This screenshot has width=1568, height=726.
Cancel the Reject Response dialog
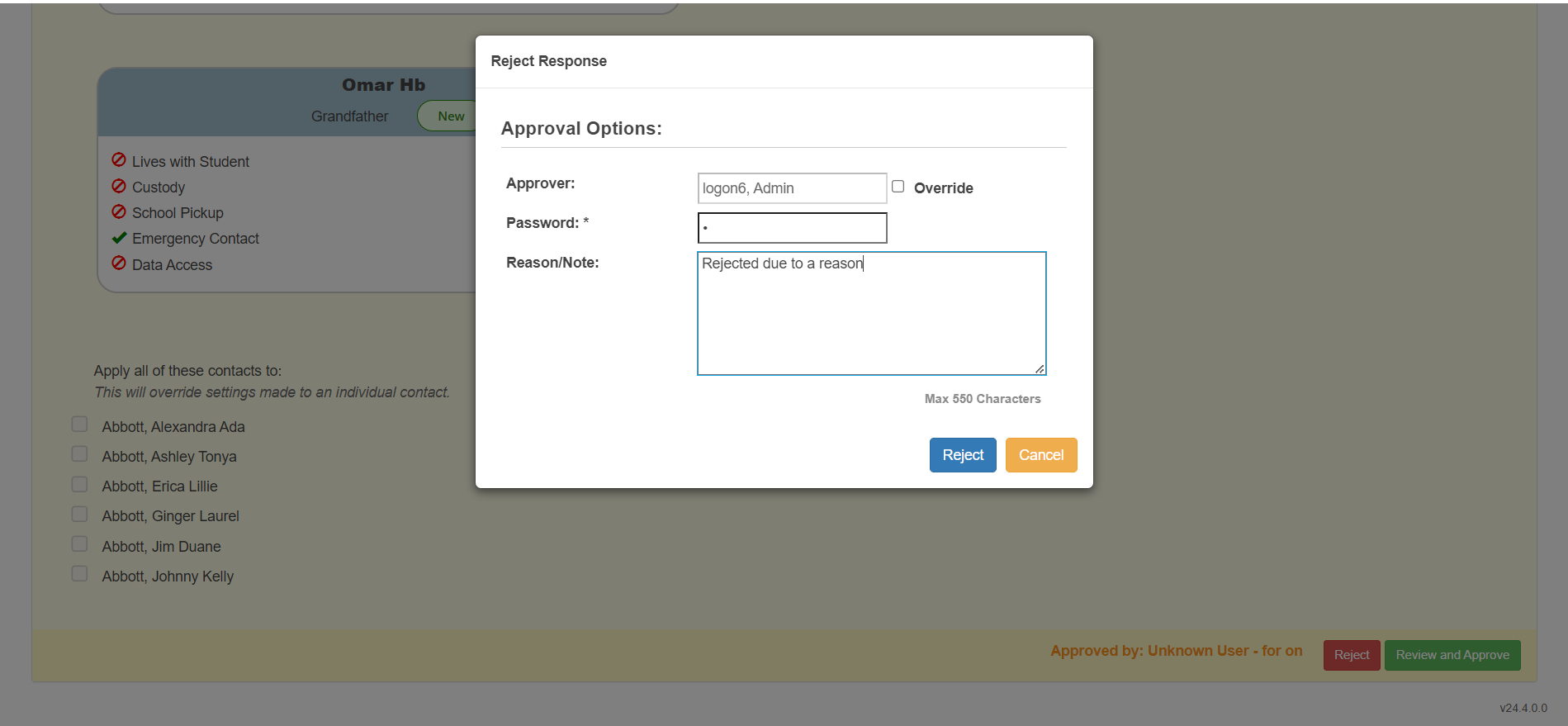pyautogui.click(x=1040, y=455)
